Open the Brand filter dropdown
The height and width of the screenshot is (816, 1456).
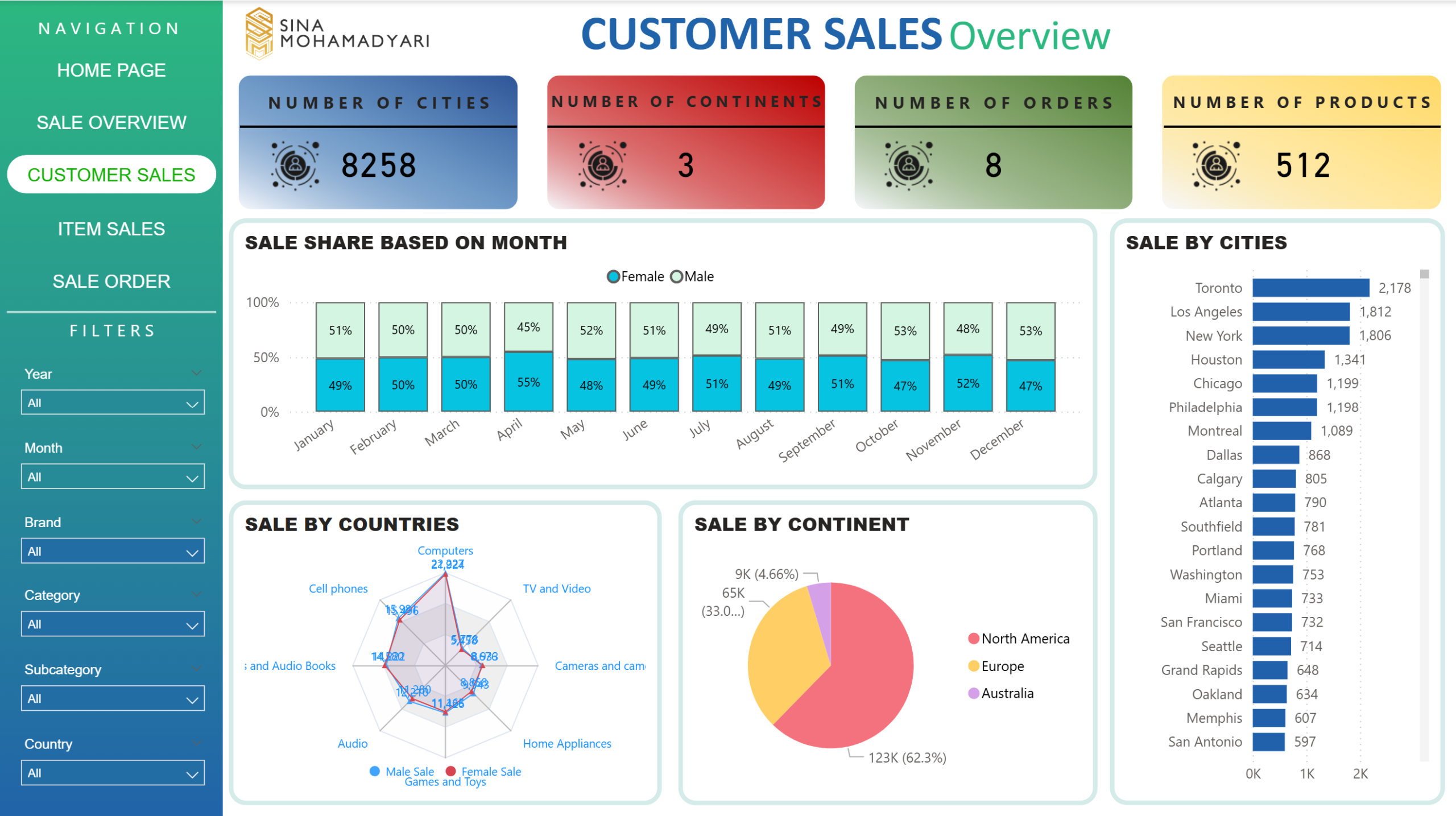click(113, 551)
